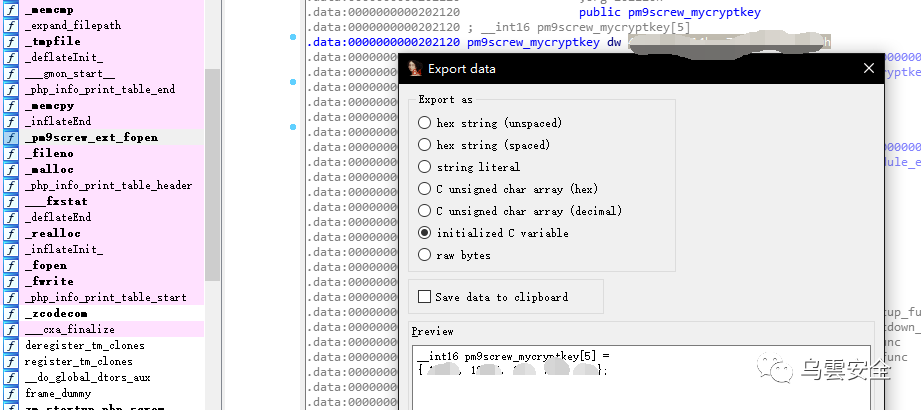921x410 pixels.
Task: Select initialized C variable option
Action: pyautogui.click(x=425, y=233)
